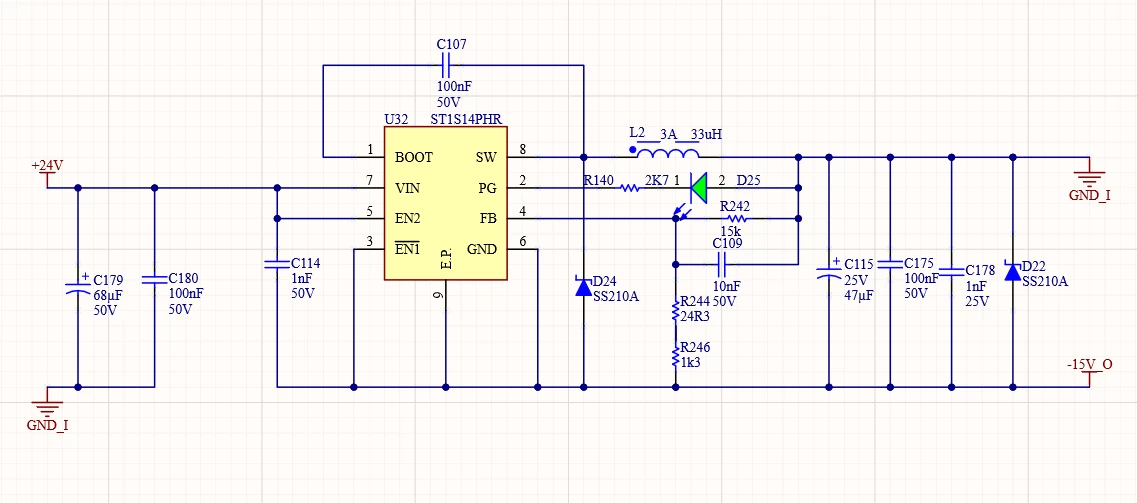The image size is (1137, 503).
Task: Select the U32 ST1S14PHR regulator IC body
Action: click(445, 203)
